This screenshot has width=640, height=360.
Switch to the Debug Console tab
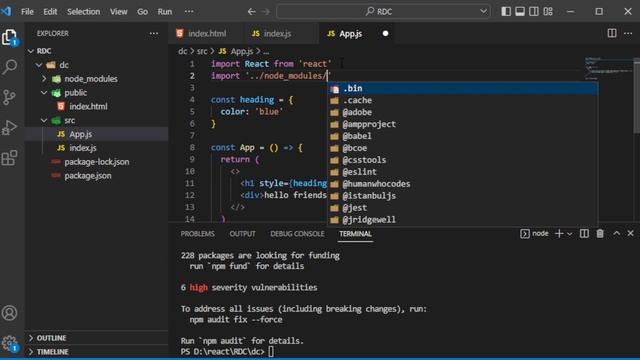point(297,234)
